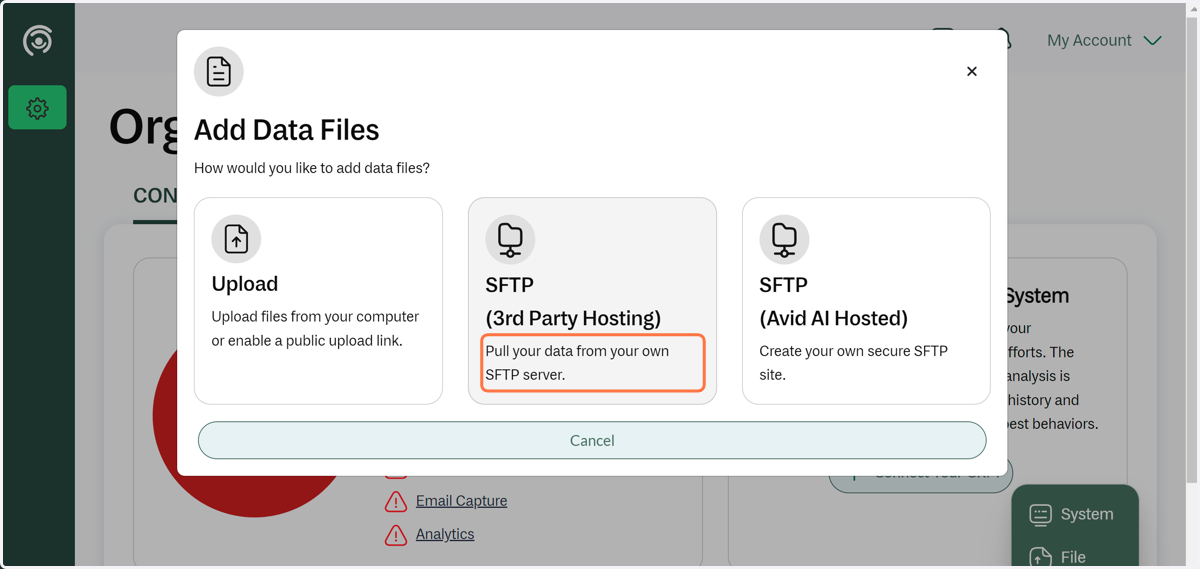The height and width of the screenshot is (569, 1200).
Task: Click the SFTP 3rd Party Hosting folder icon
Action: [510, 240]
